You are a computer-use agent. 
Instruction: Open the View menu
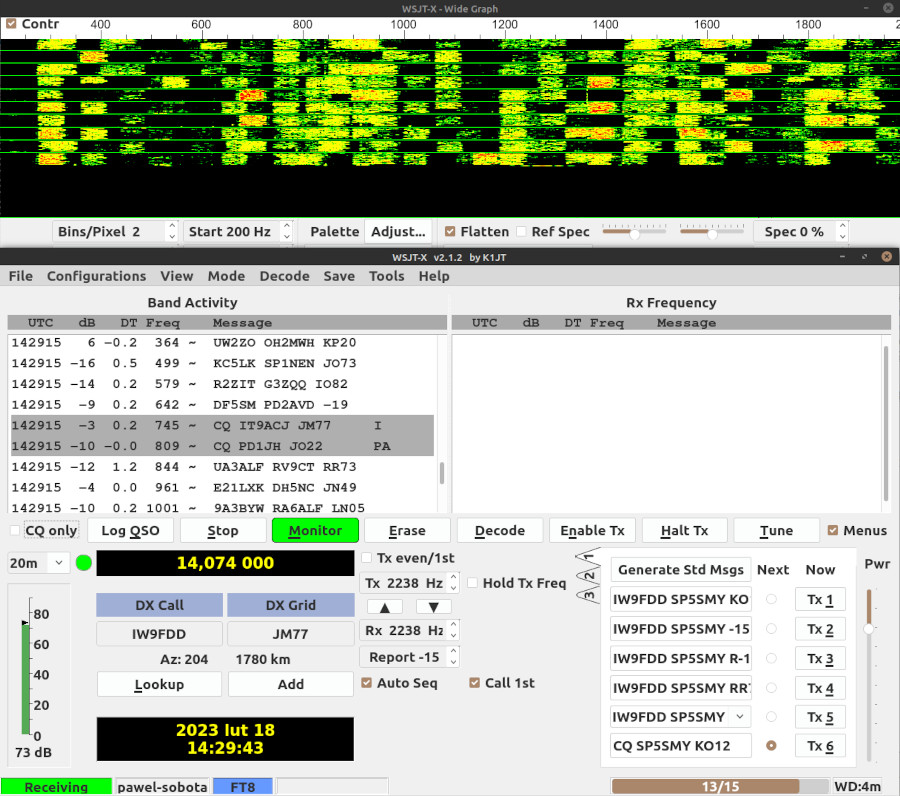[177, 276]
